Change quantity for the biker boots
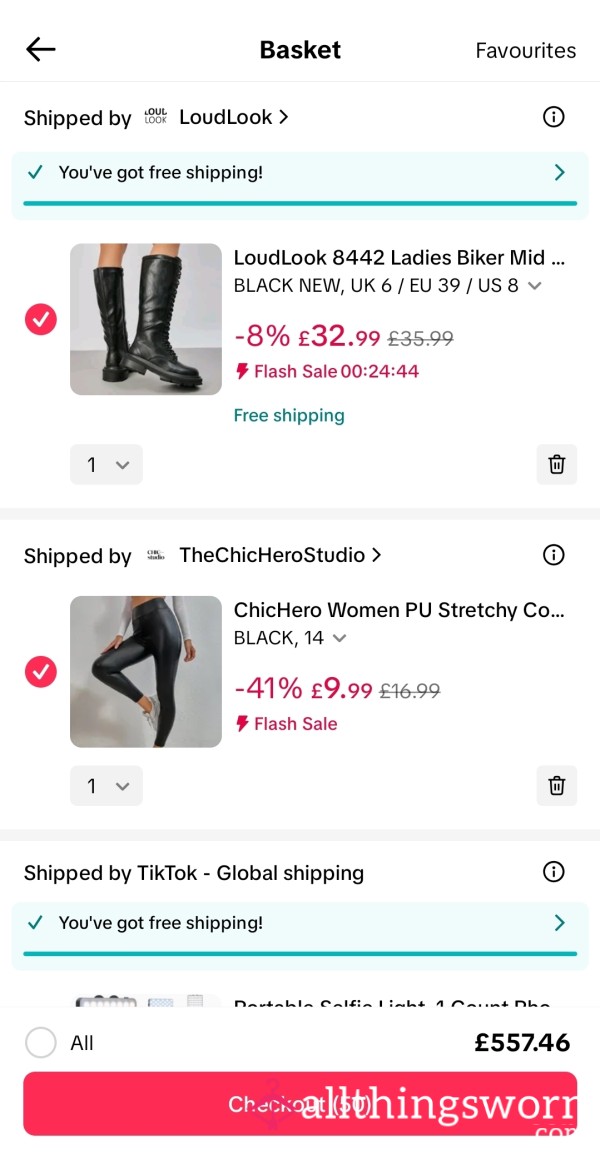The width and height of the screenshot is (600, 1159). [x=106, y=464]
